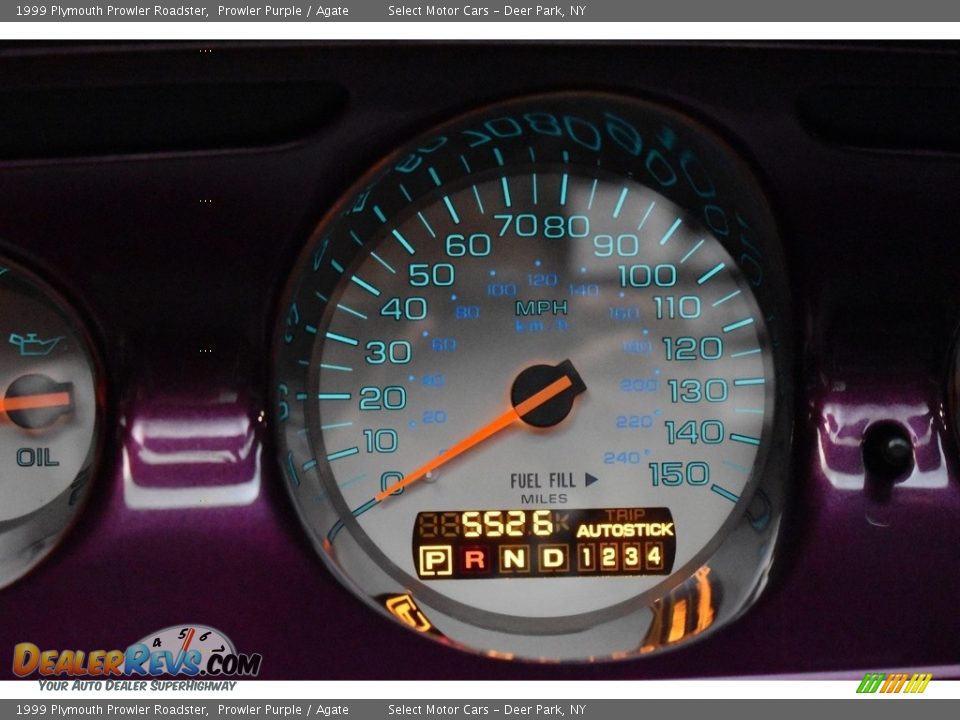Screen dimensions: 960x720
Task: Click the 130 mph mark
Action: pyautogui.click(x=697, y=391)
